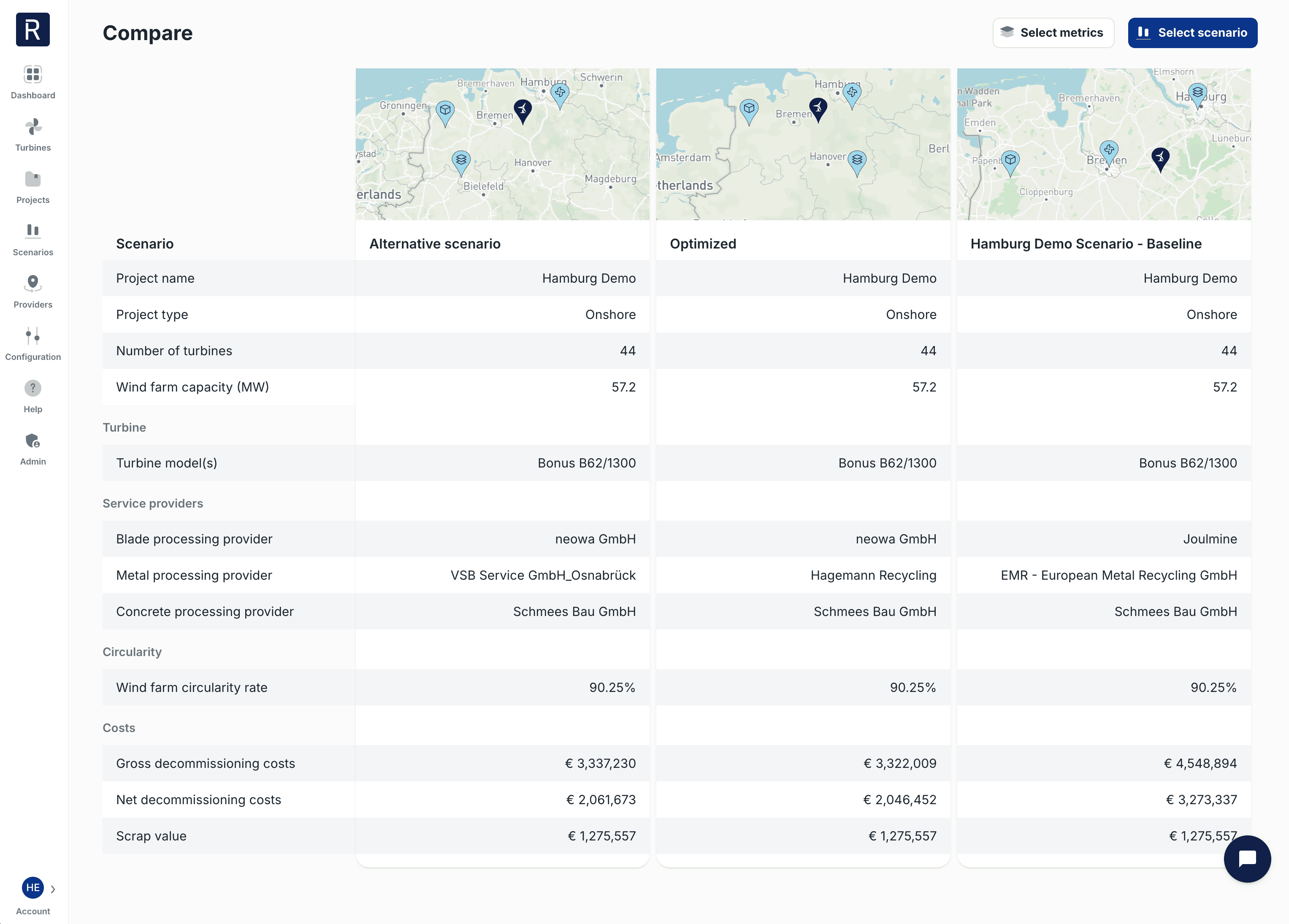Click the Hamburg Demo Scenario - Baseline heading

tap(1086, 244)
